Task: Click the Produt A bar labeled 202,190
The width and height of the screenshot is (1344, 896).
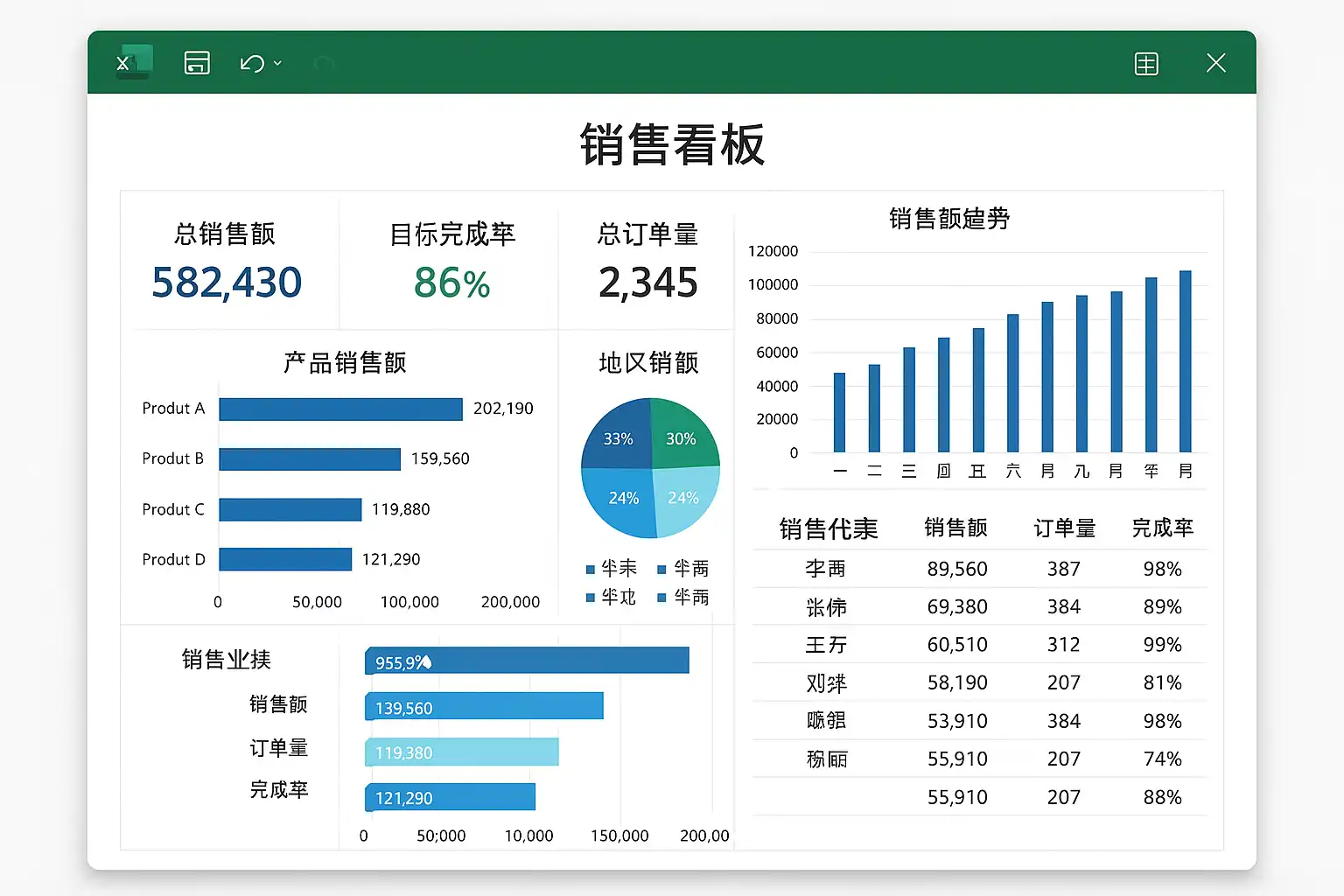Action: click(x=340, y=409)
